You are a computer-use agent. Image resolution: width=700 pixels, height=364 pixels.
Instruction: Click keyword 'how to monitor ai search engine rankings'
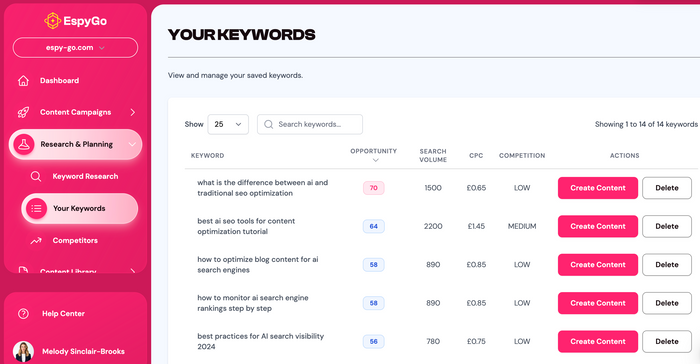pyautogui.click(x=253, y=303)
